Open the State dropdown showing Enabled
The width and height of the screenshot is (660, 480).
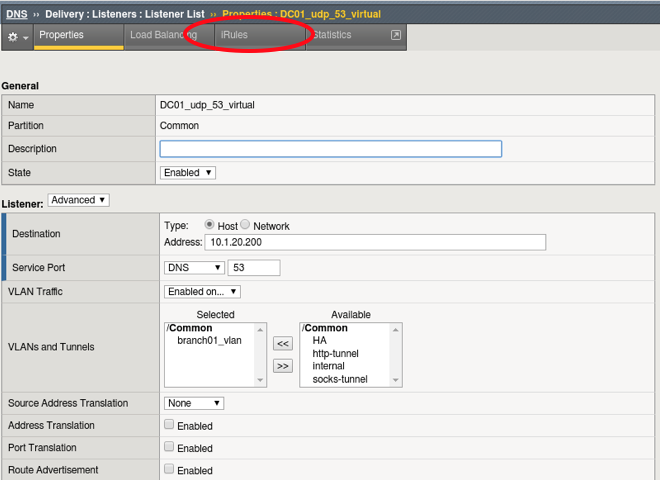coord(188,173)
